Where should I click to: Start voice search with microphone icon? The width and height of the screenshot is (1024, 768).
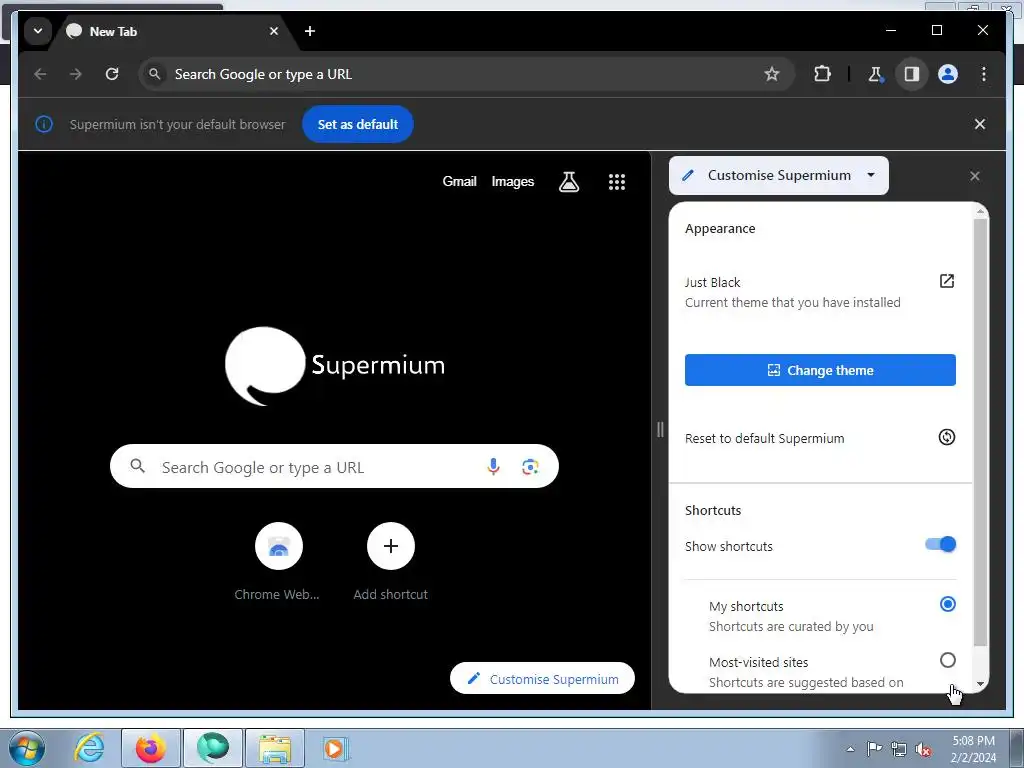pyautogui.click(x=493, y=466)
